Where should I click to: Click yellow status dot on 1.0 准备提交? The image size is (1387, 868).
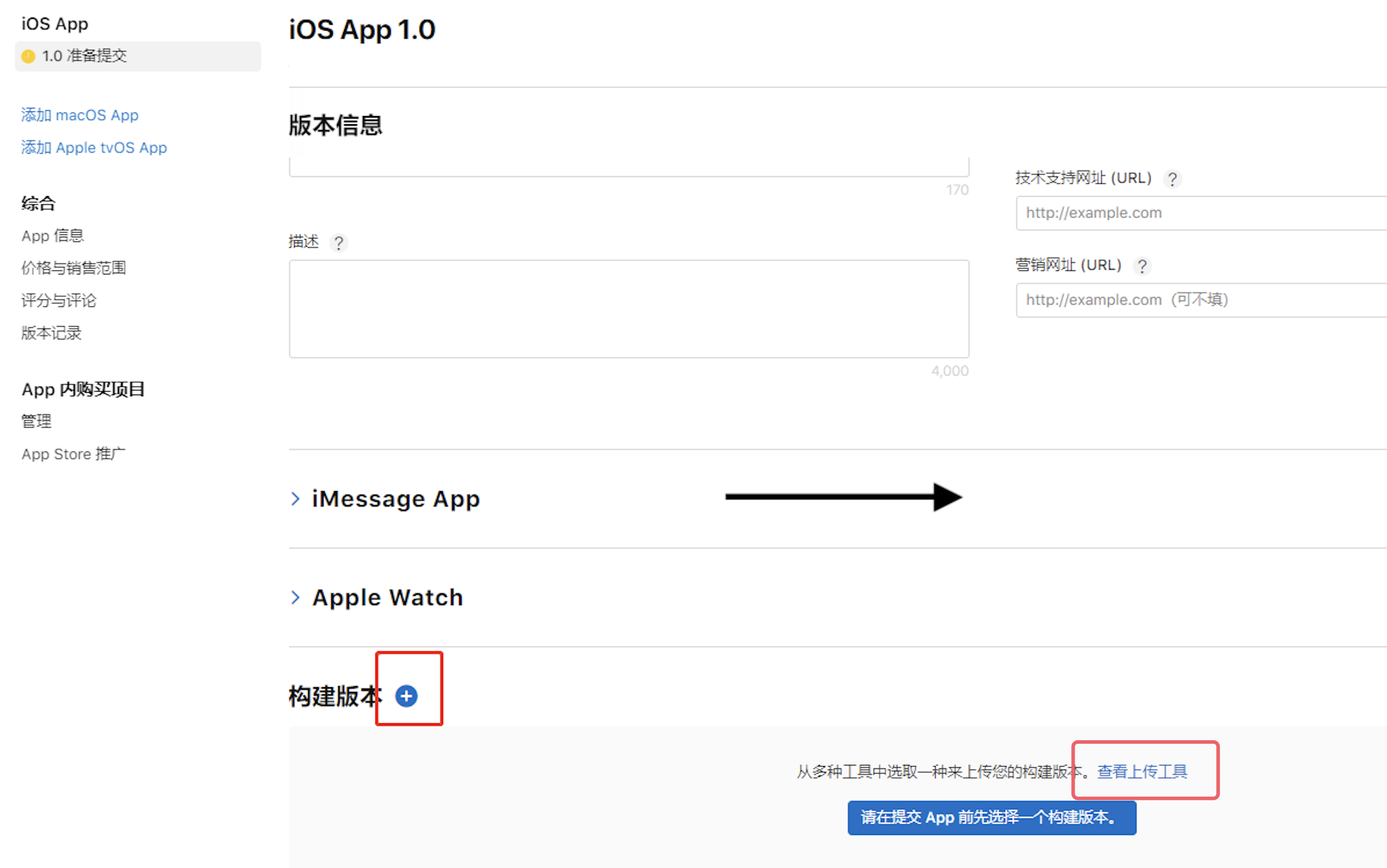pos(28,57)
